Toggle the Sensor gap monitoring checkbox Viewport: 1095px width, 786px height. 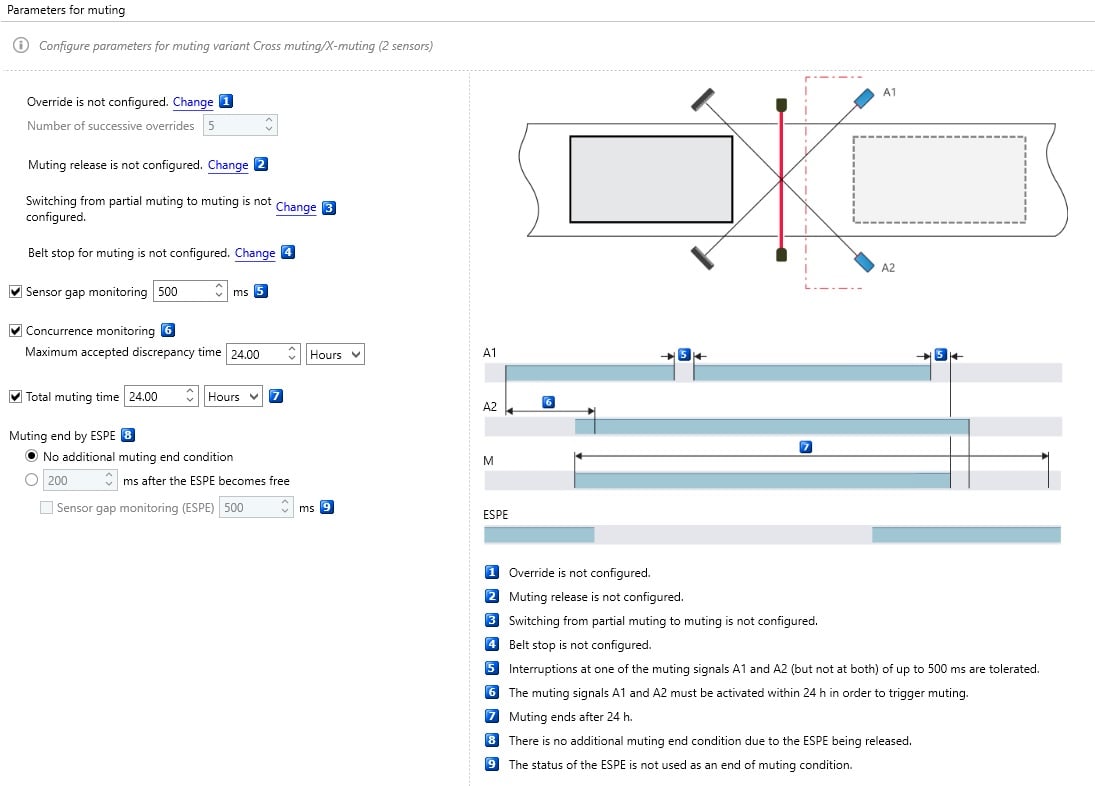[x=15, y=291]
